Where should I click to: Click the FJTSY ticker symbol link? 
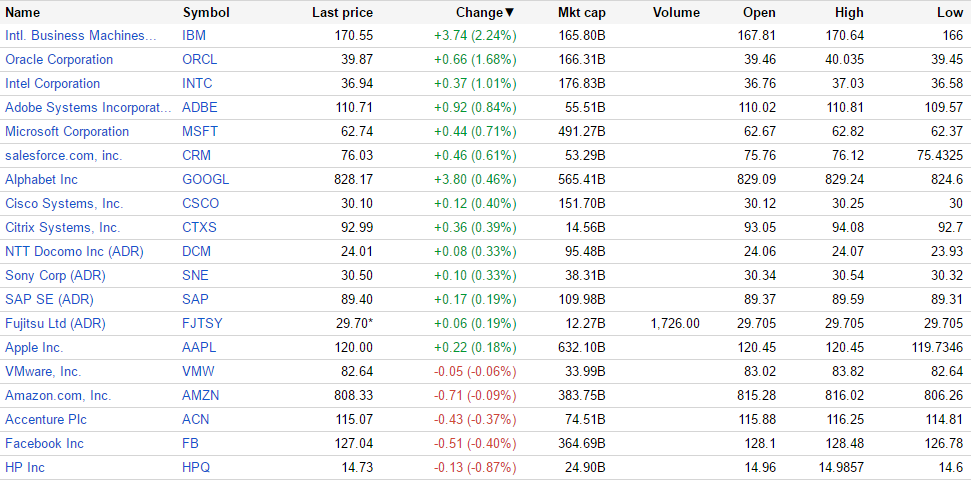[202, 324]
